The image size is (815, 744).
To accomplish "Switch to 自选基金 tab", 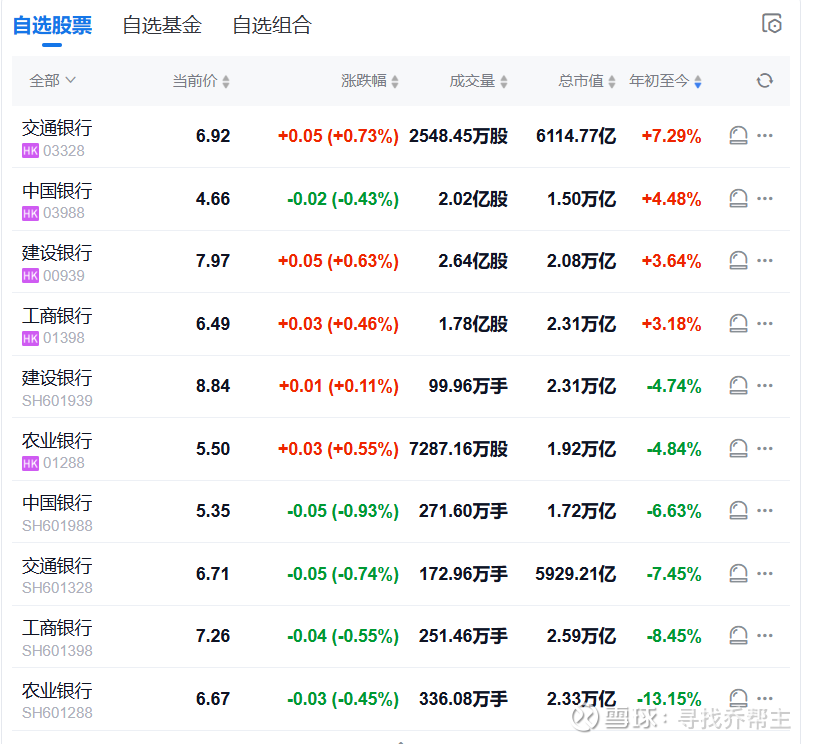I will coord(162,26).
